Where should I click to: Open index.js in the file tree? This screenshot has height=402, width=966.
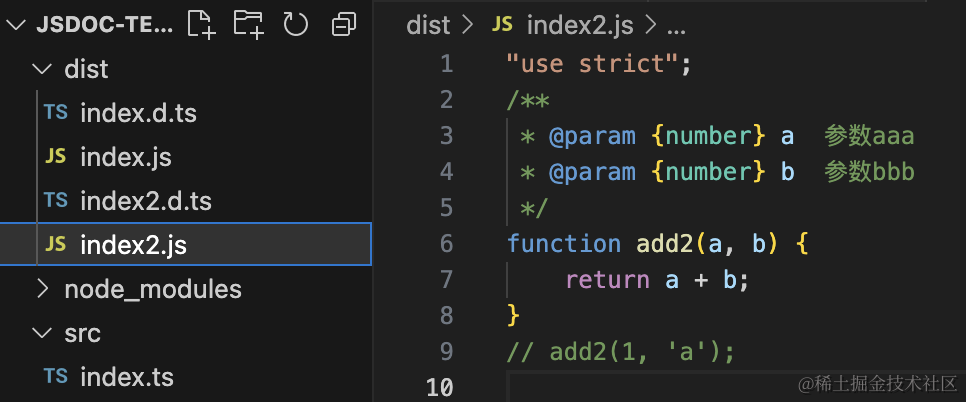[125, 157]
